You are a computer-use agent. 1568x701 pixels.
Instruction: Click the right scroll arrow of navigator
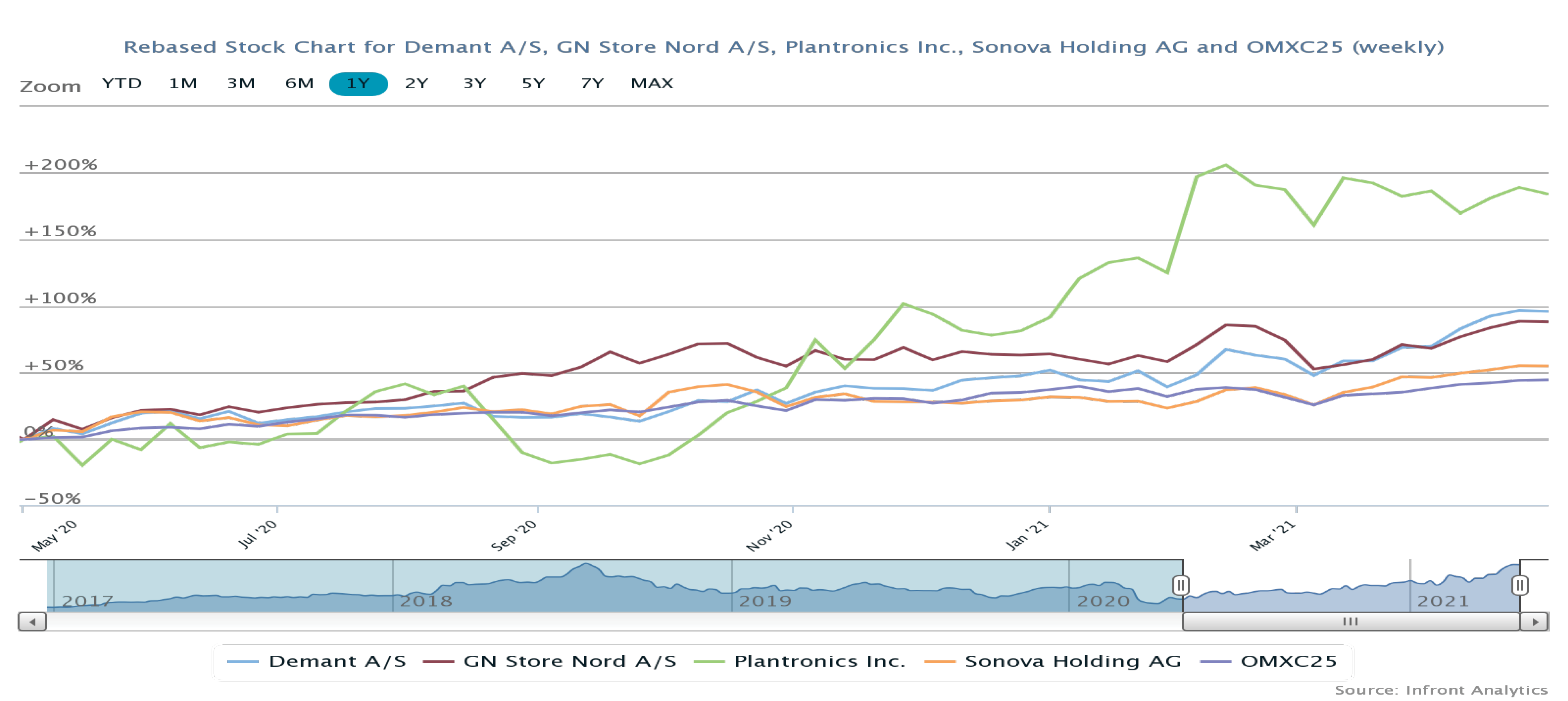click(1535, 622)
